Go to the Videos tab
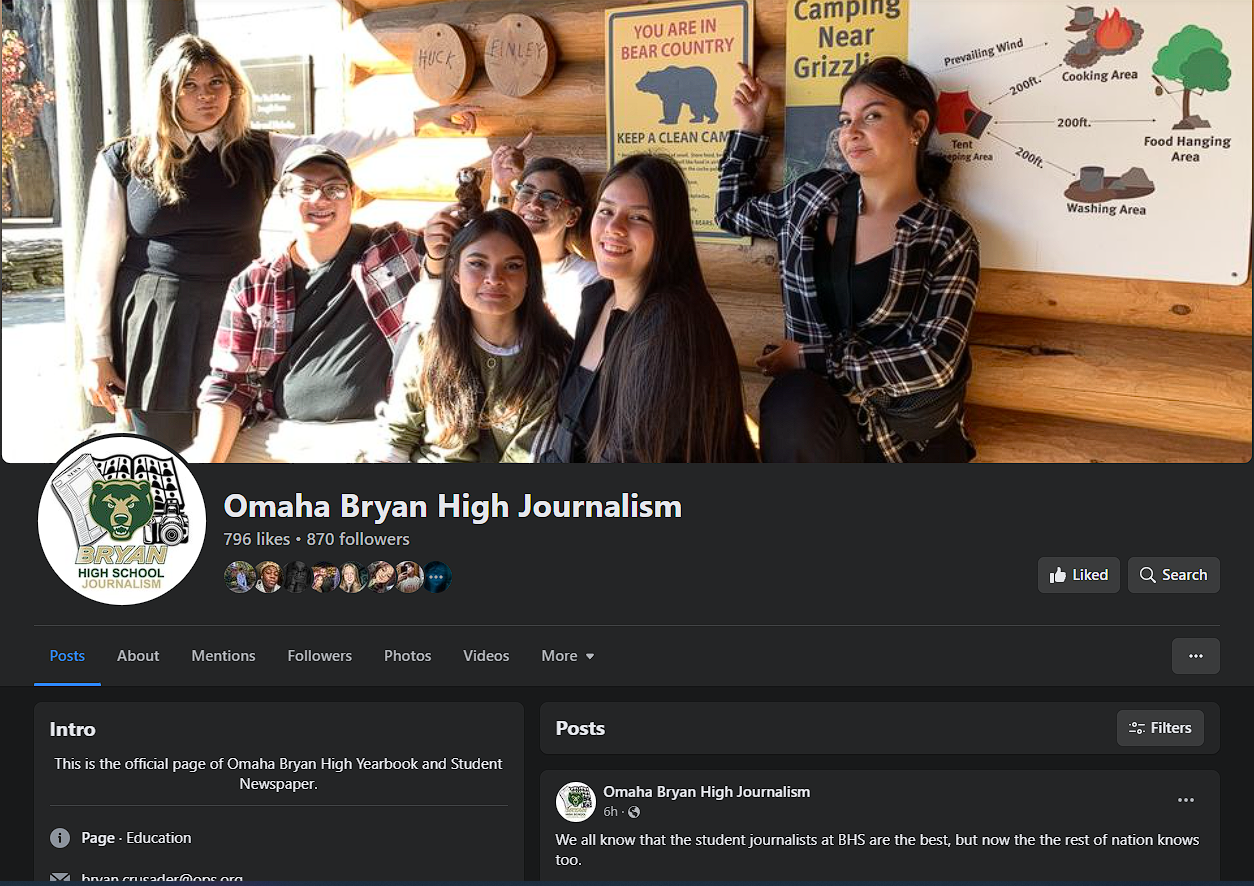The width and height of the screenshot is (1254, 886). pos(486,656)
